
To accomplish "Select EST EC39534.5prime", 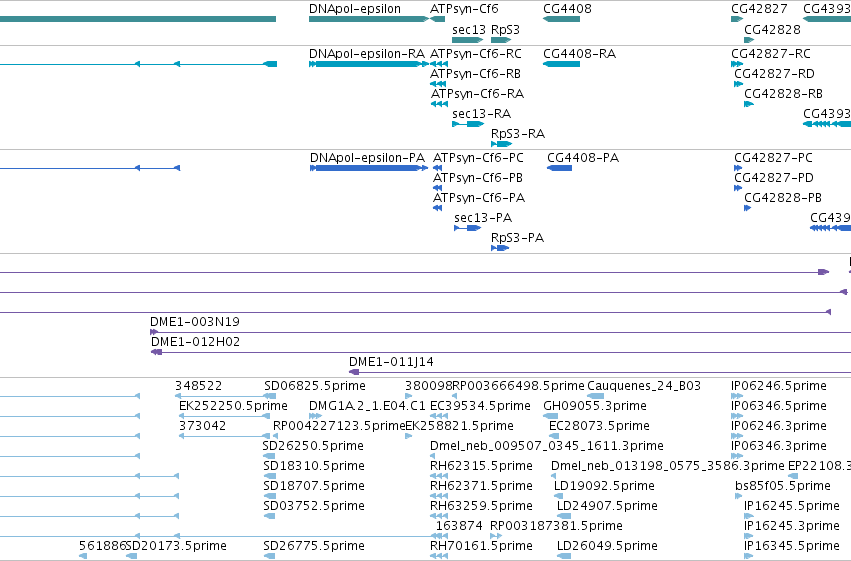I will pos(439,417).
